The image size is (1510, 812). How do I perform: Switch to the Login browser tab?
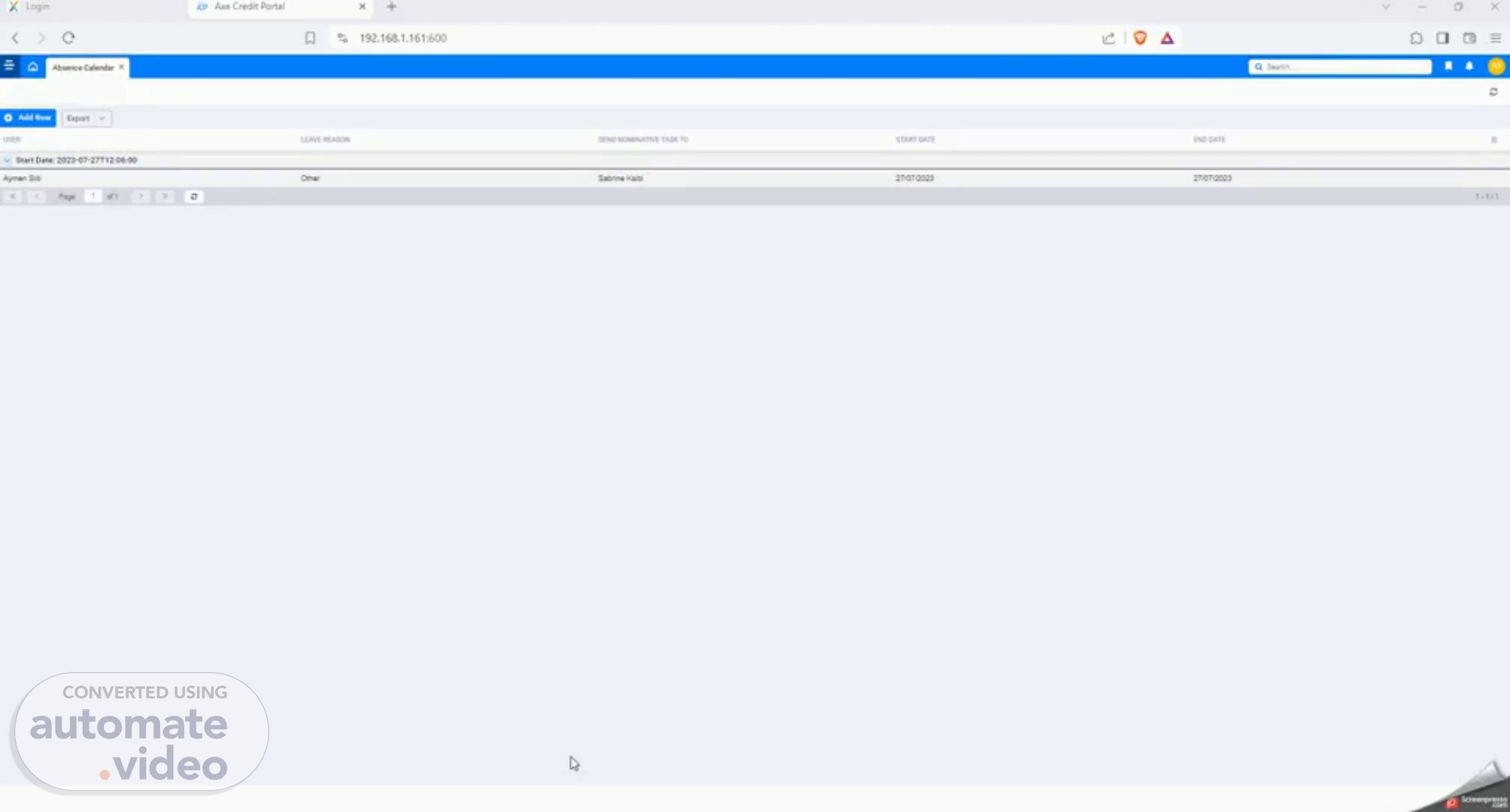coord(38,7)
